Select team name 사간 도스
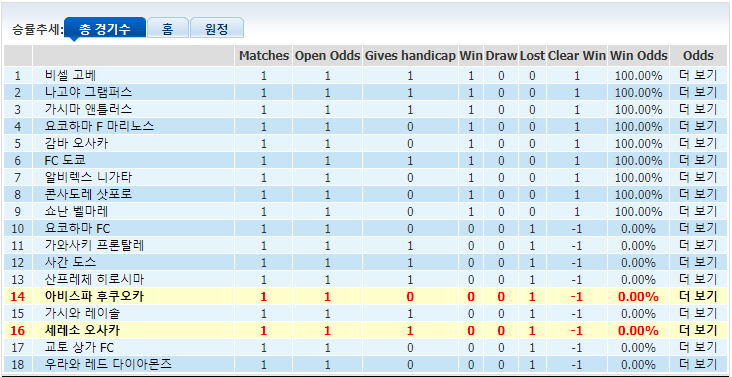732x377 pixels. point(70,263)
